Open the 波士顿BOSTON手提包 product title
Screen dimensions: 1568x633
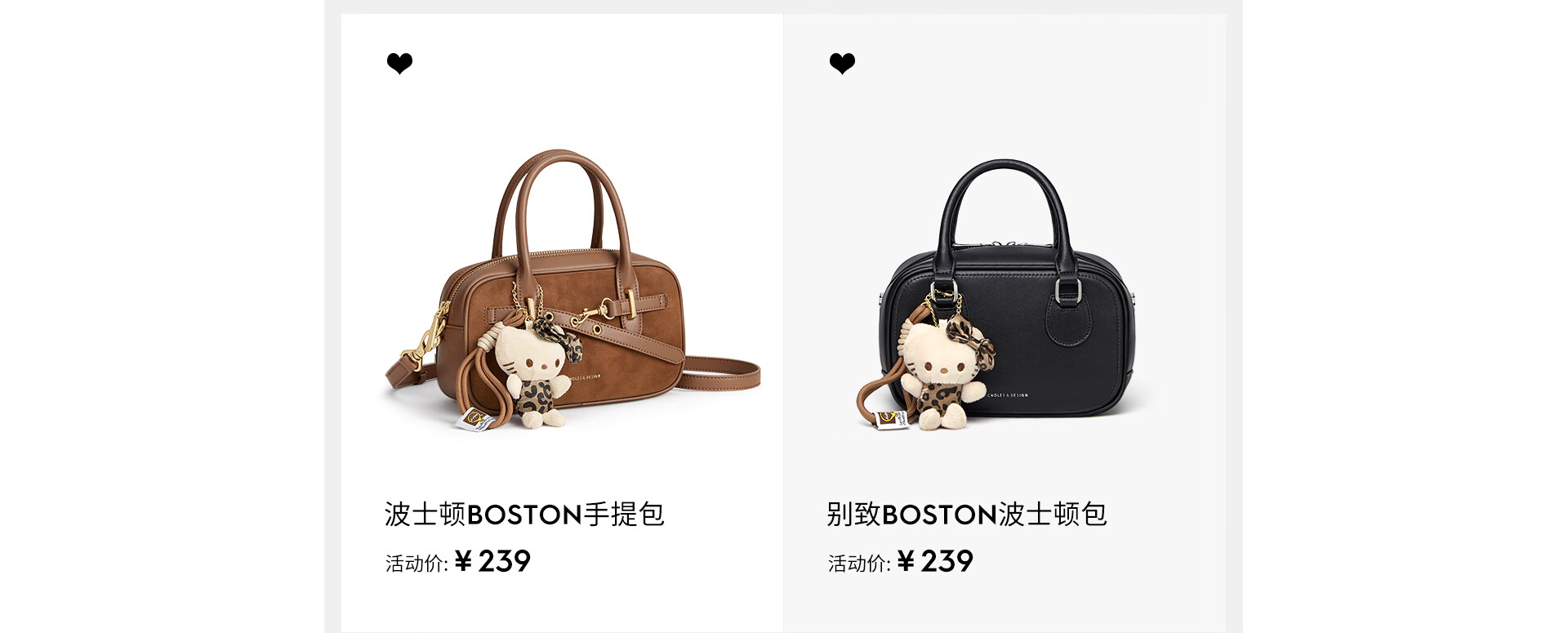coord(524,514)
